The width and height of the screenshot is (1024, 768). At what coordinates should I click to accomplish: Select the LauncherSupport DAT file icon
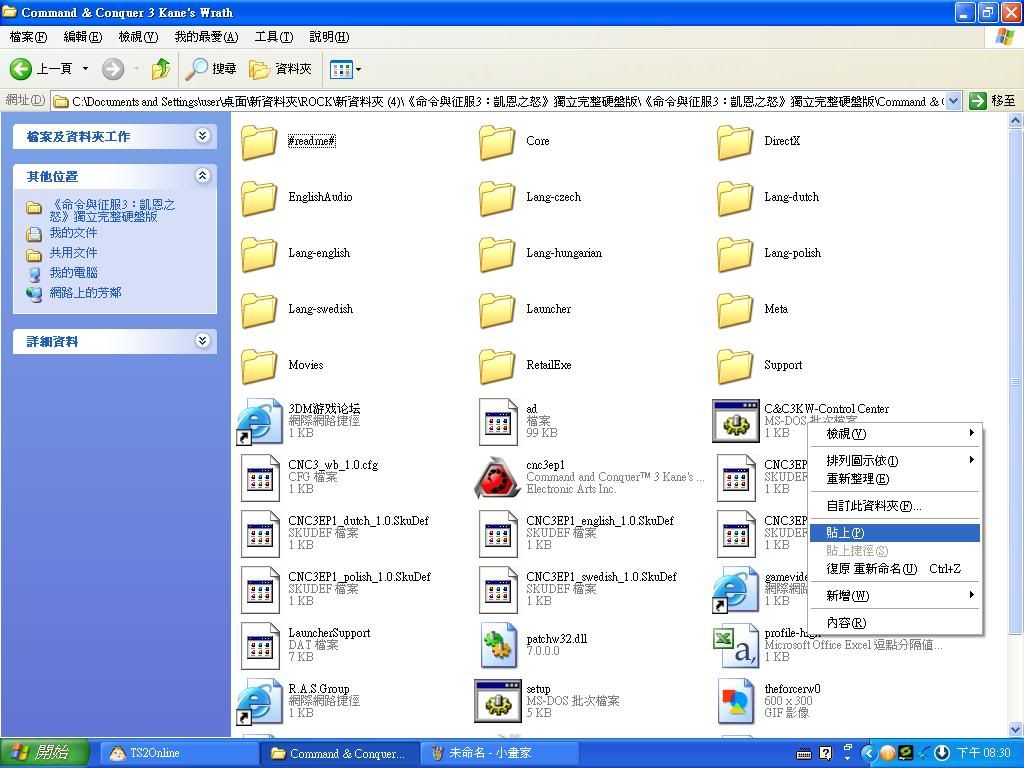tap(259, 645)
